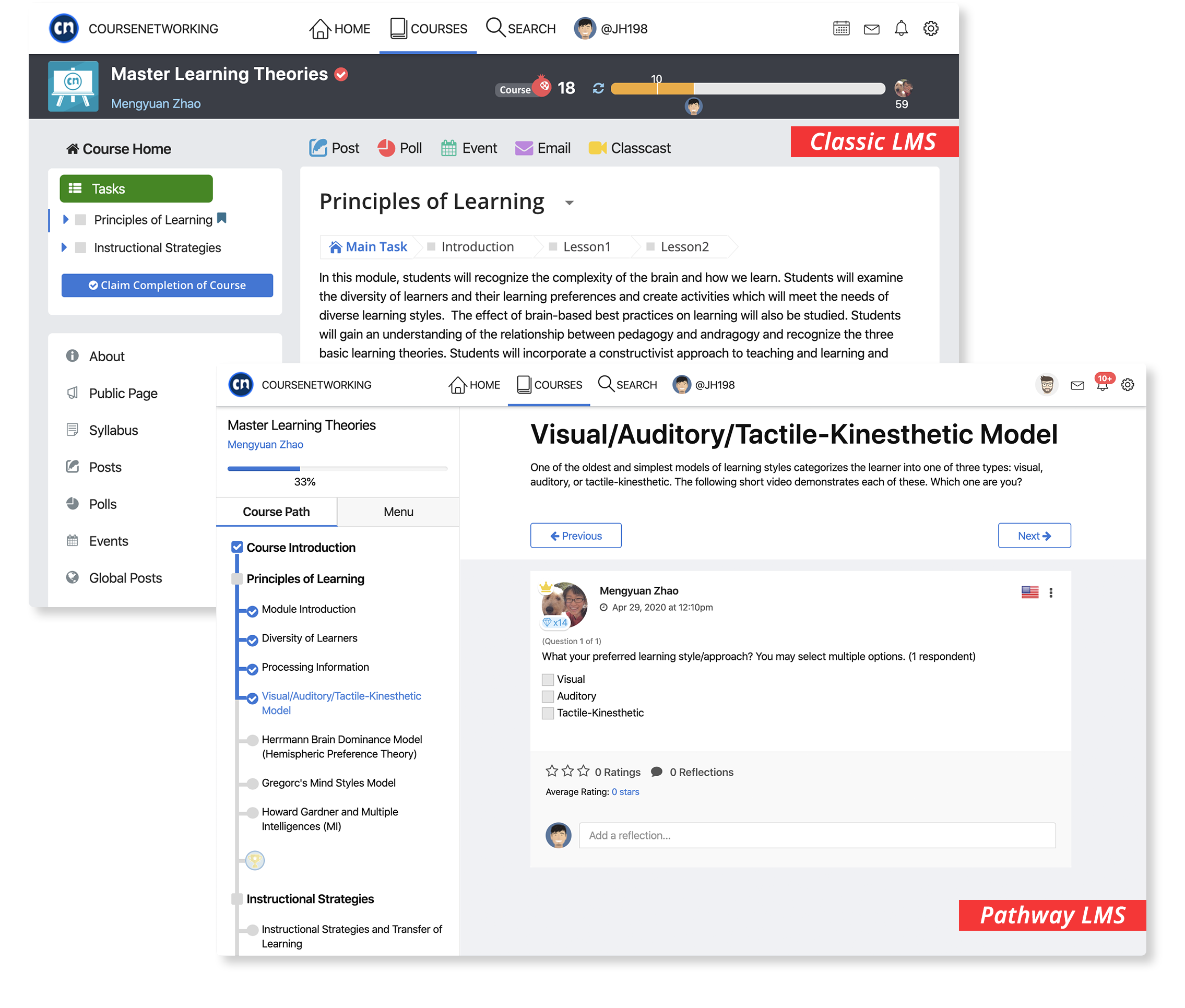Open mail icon in Pathway LMS header

tap(1077, 385)
